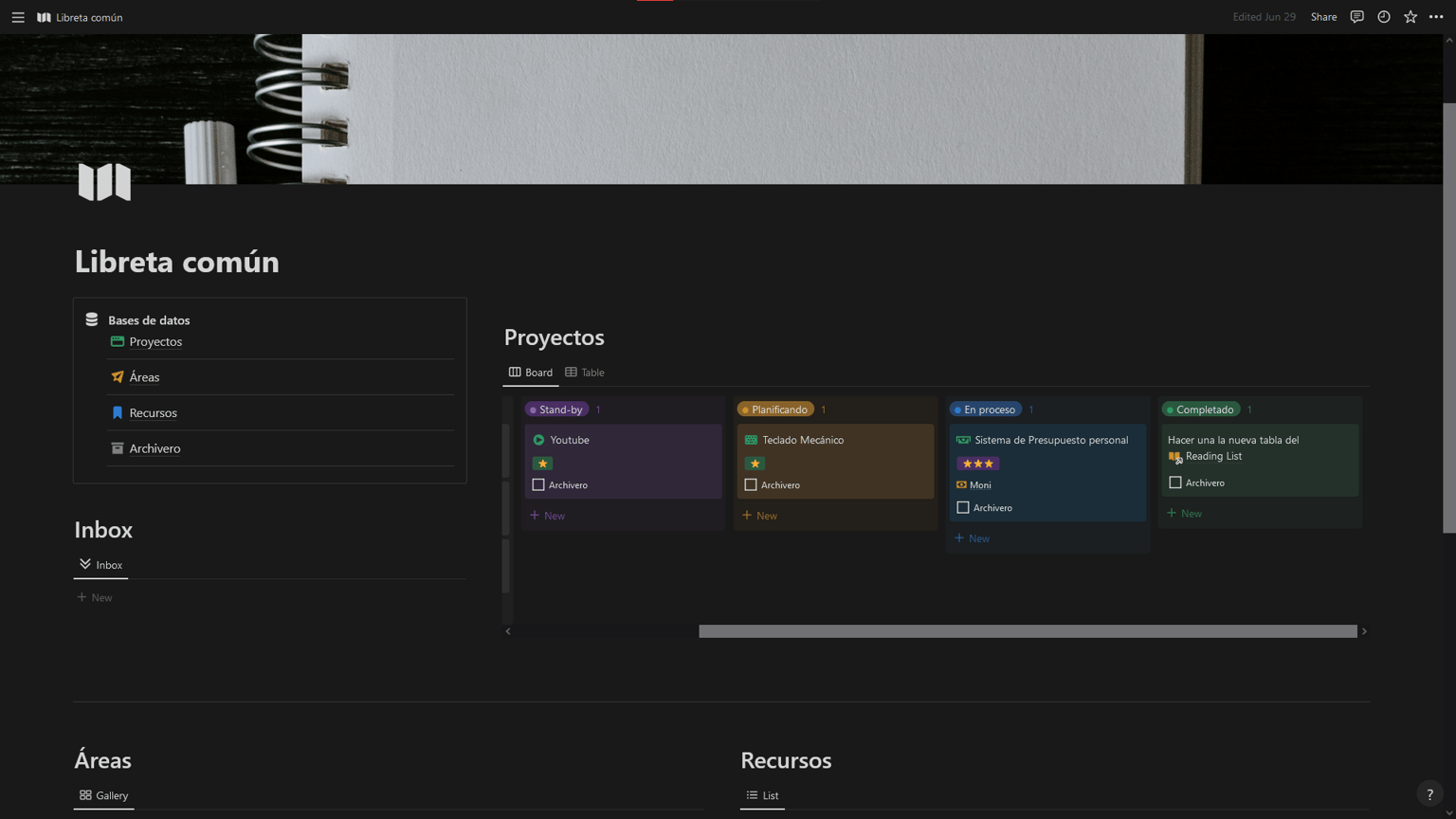Select the Gallery view under Áreas

click(104, 795)
